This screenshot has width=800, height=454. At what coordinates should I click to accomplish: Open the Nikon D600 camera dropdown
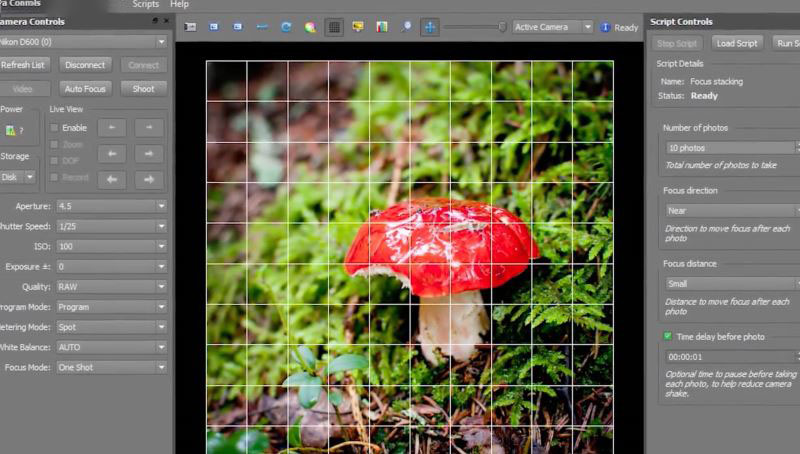point(82,42)
